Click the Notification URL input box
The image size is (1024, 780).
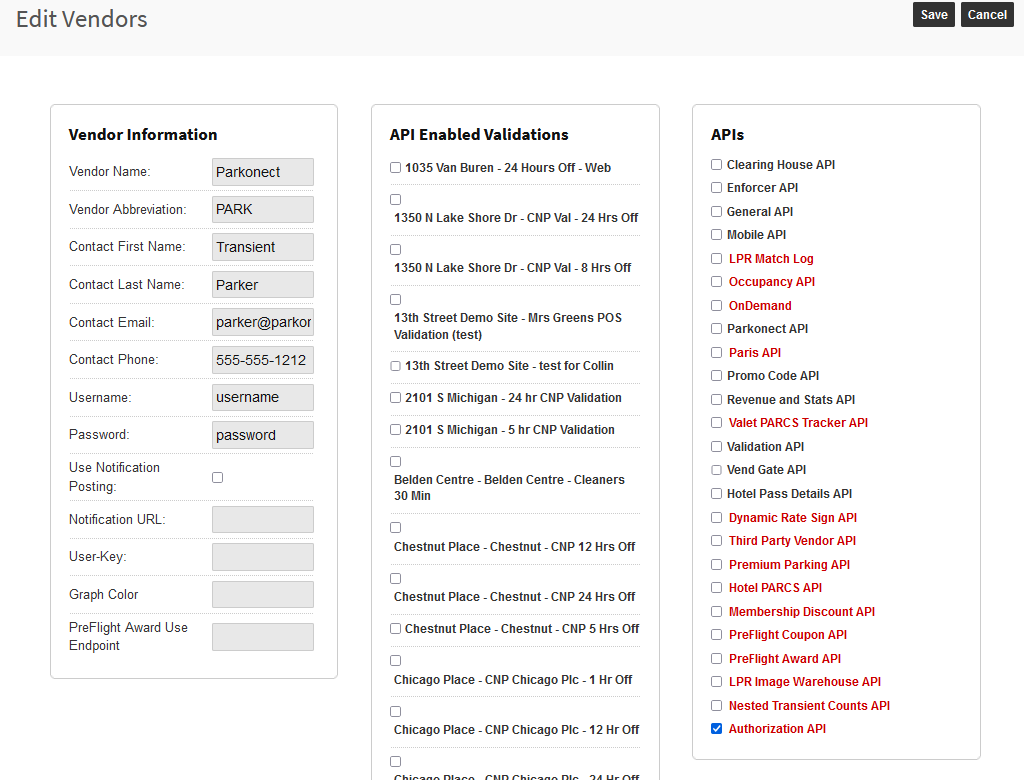[263, 520]
